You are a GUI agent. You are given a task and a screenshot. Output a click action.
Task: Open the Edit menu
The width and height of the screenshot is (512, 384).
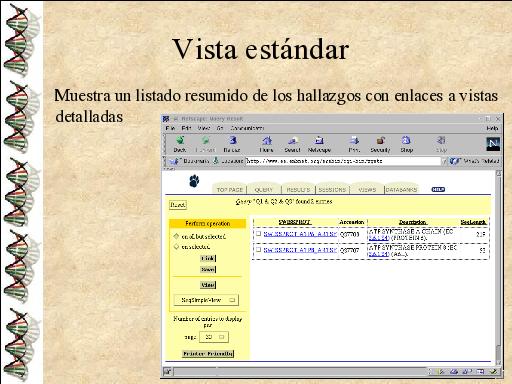tap(186, 128)
